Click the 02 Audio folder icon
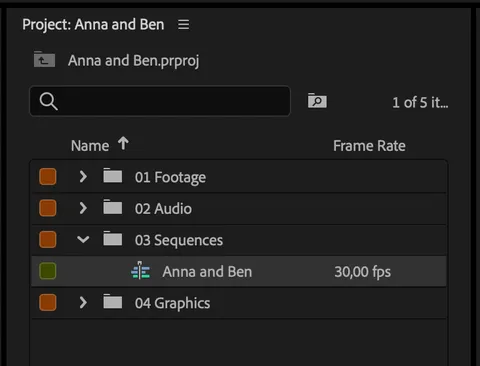 point(113,207)
